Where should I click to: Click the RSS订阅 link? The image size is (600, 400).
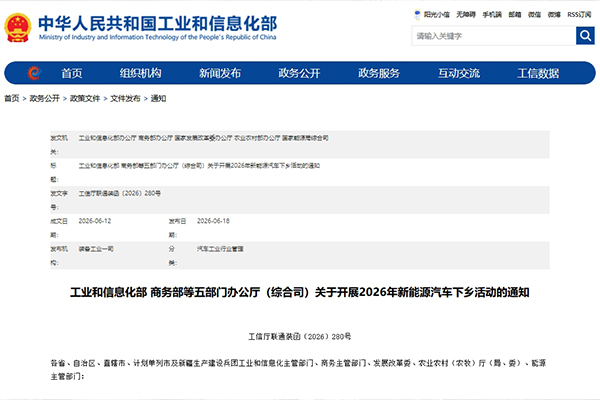point(579,15)
